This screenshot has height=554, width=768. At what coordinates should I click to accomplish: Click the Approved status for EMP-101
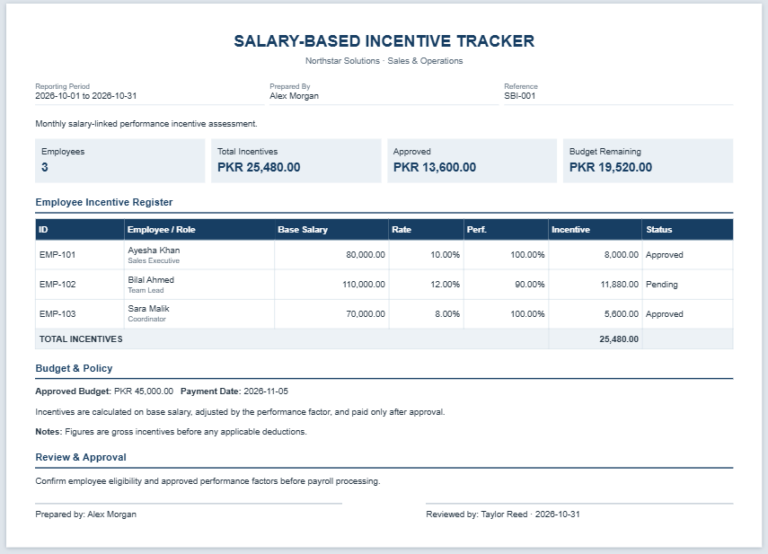664,255
